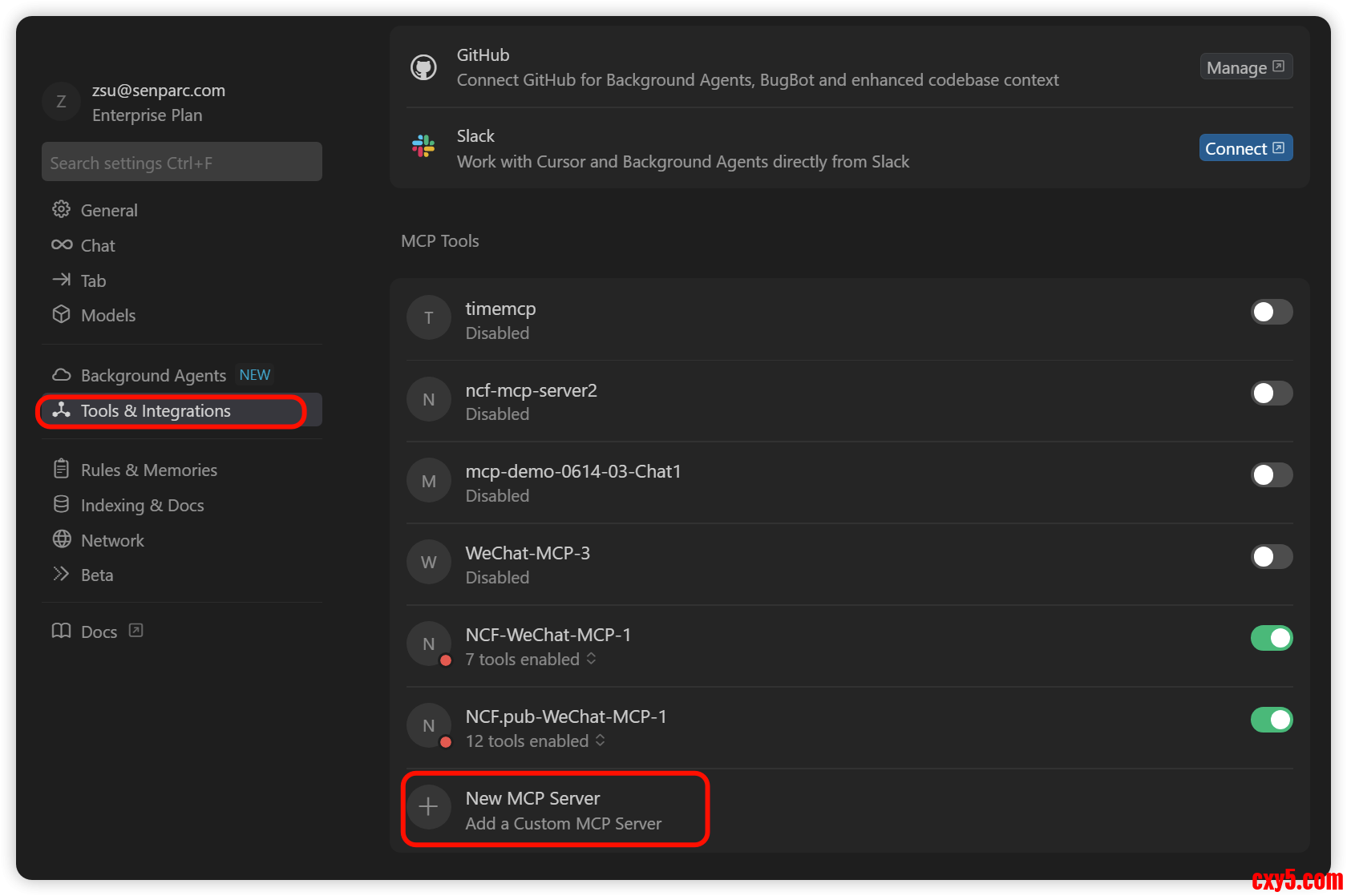This screenshot has height=896, width=1347.
Task: Expand the 12 tools enabled list
Action: (536, 741)
